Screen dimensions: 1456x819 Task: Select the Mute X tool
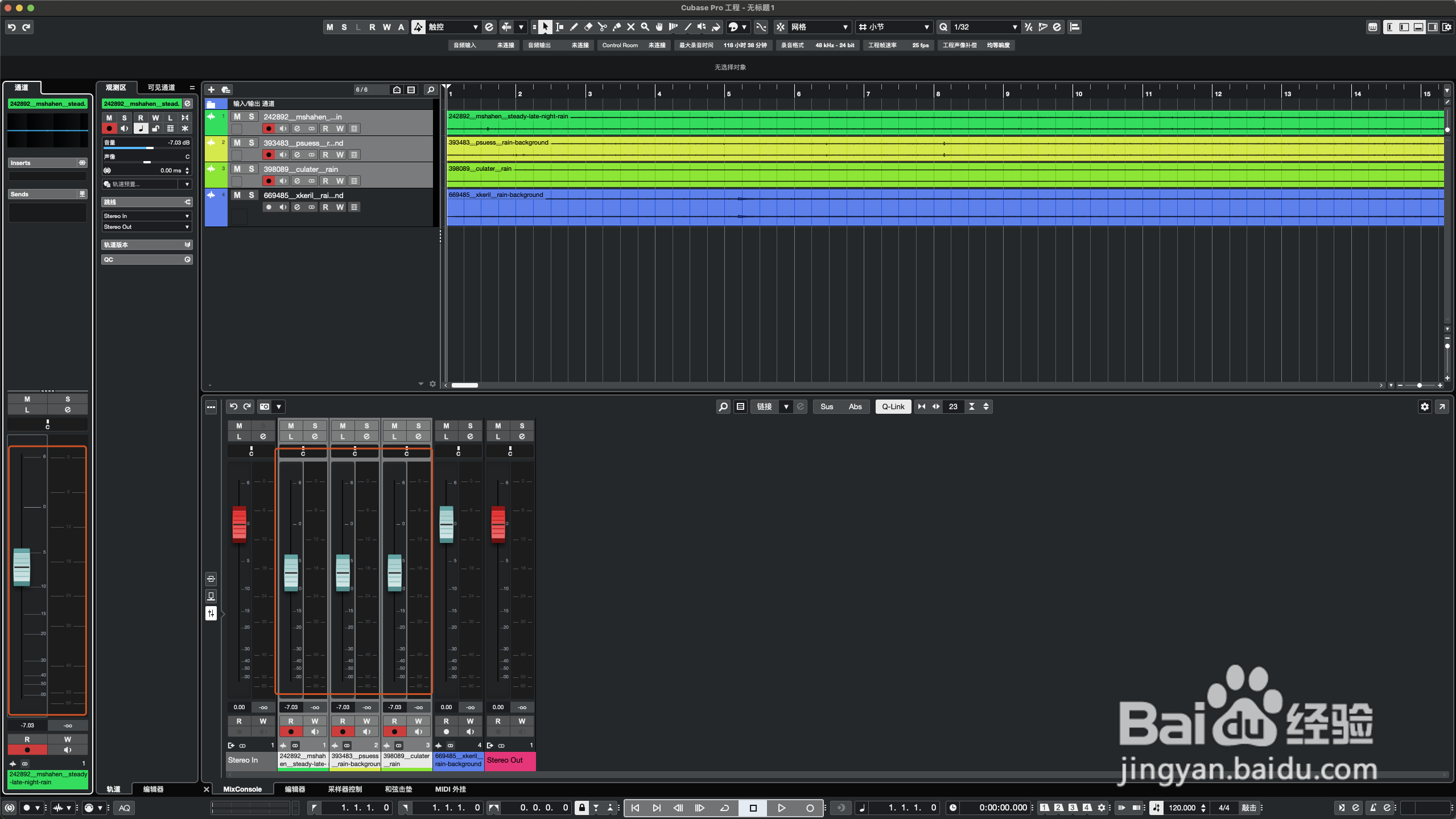click(630, 27)
